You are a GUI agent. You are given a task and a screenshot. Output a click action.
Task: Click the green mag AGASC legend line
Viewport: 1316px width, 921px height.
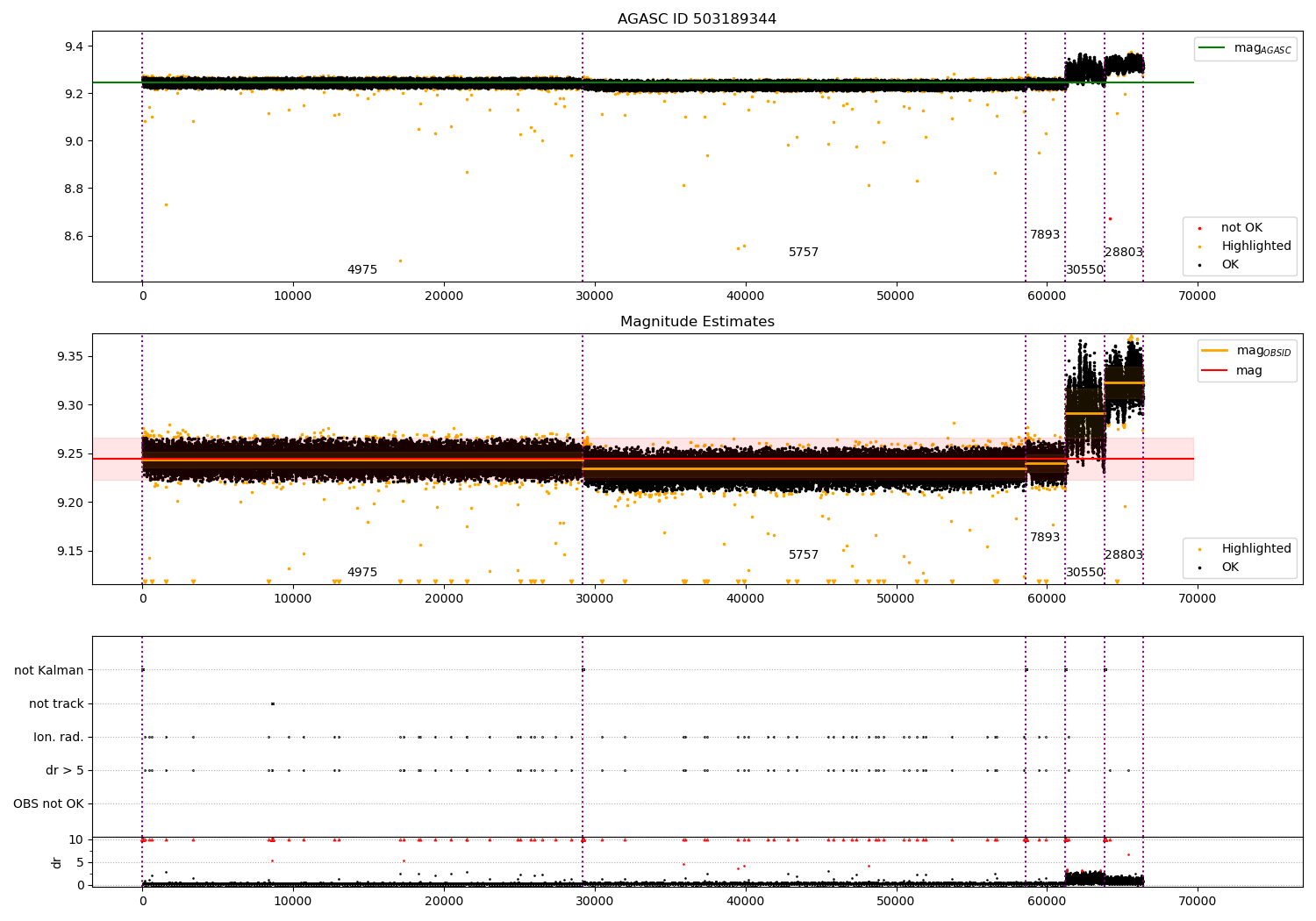pyautogui.click(x=1211, y=48)
